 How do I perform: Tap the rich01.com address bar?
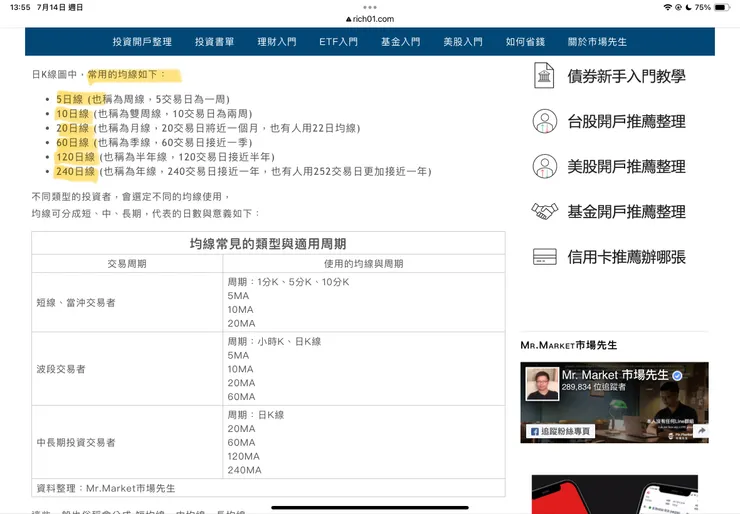pyautogui.click(x=370, y=19)
